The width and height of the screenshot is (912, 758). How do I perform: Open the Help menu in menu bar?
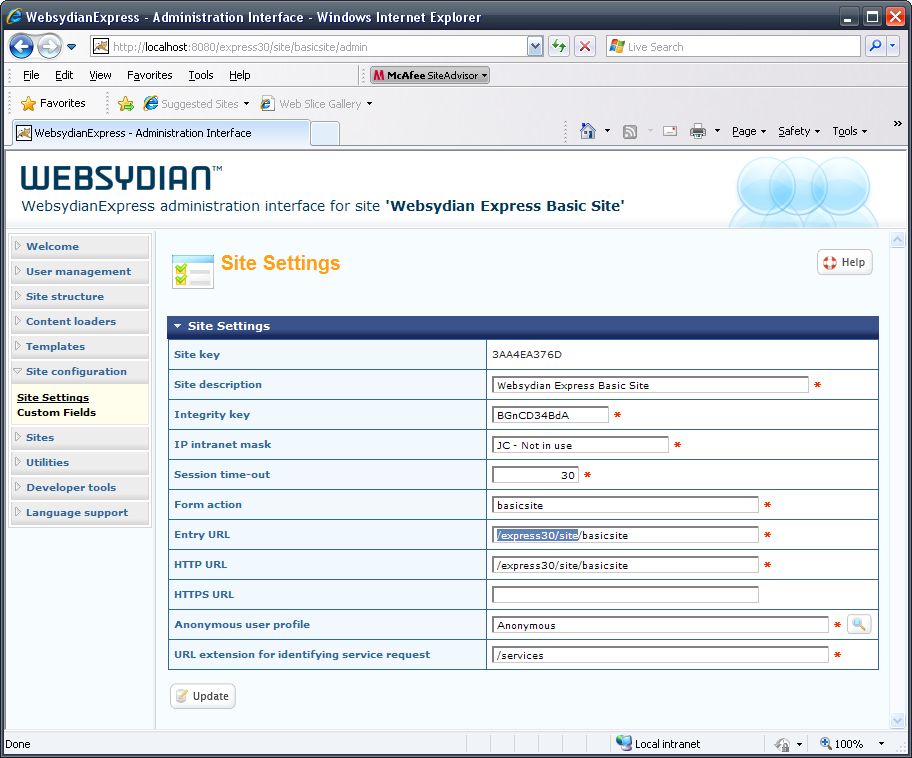(x=240, y=75)
